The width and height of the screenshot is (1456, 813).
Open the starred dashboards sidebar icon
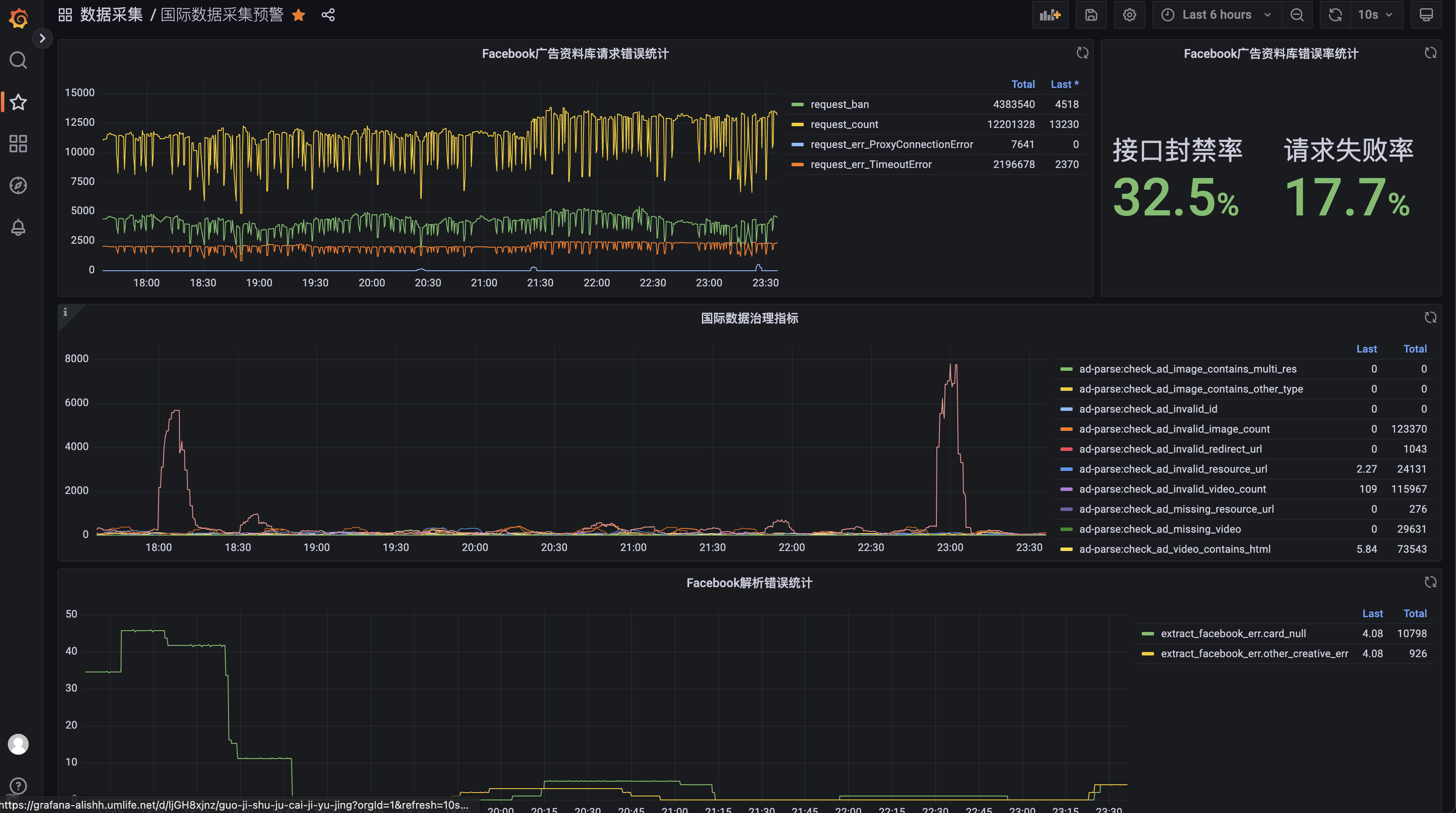pyautogui.click(x=18, y=102)
